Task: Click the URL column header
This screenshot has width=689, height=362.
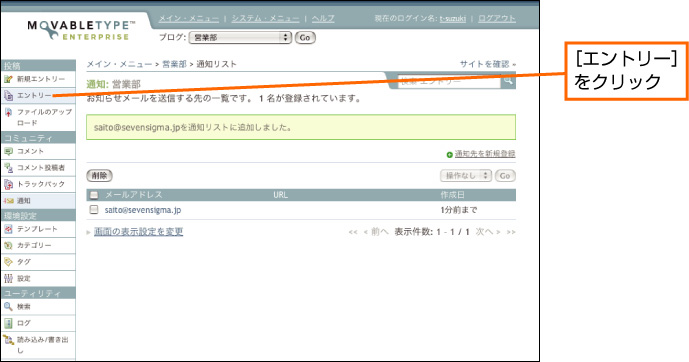Action: tap(280, 195)
